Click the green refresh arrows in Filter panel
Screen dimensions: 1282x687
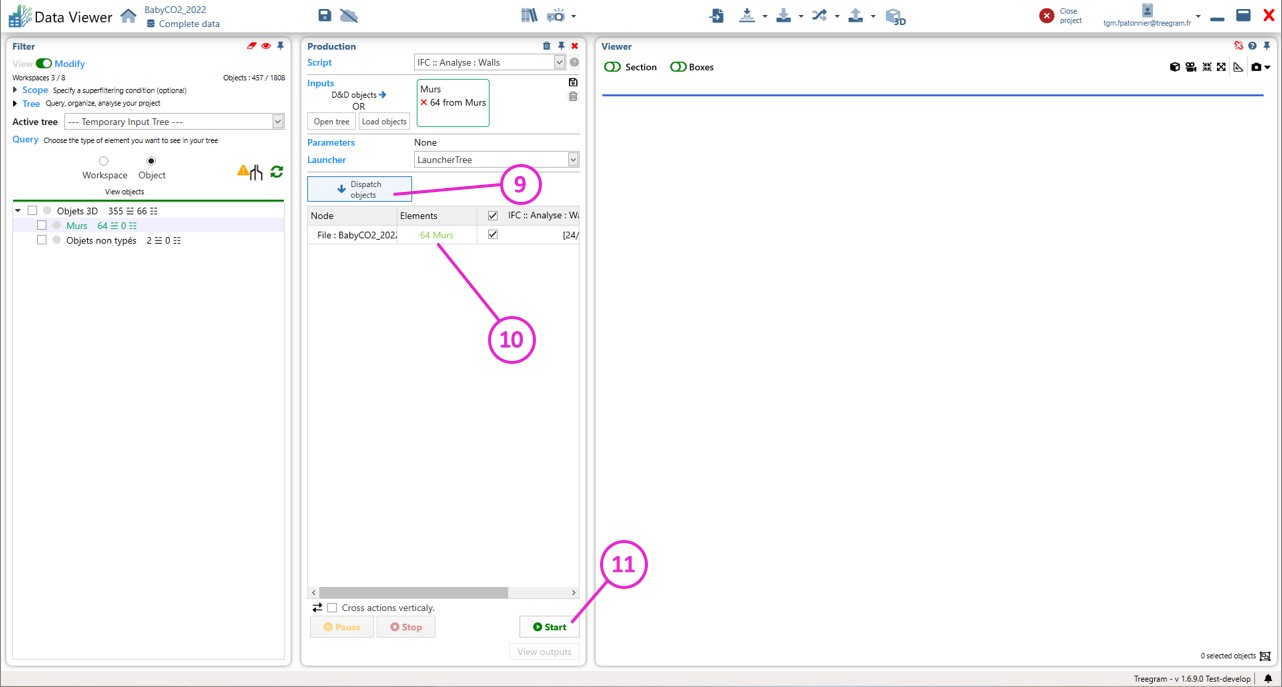pyautogui.click(x=277, y=172)
